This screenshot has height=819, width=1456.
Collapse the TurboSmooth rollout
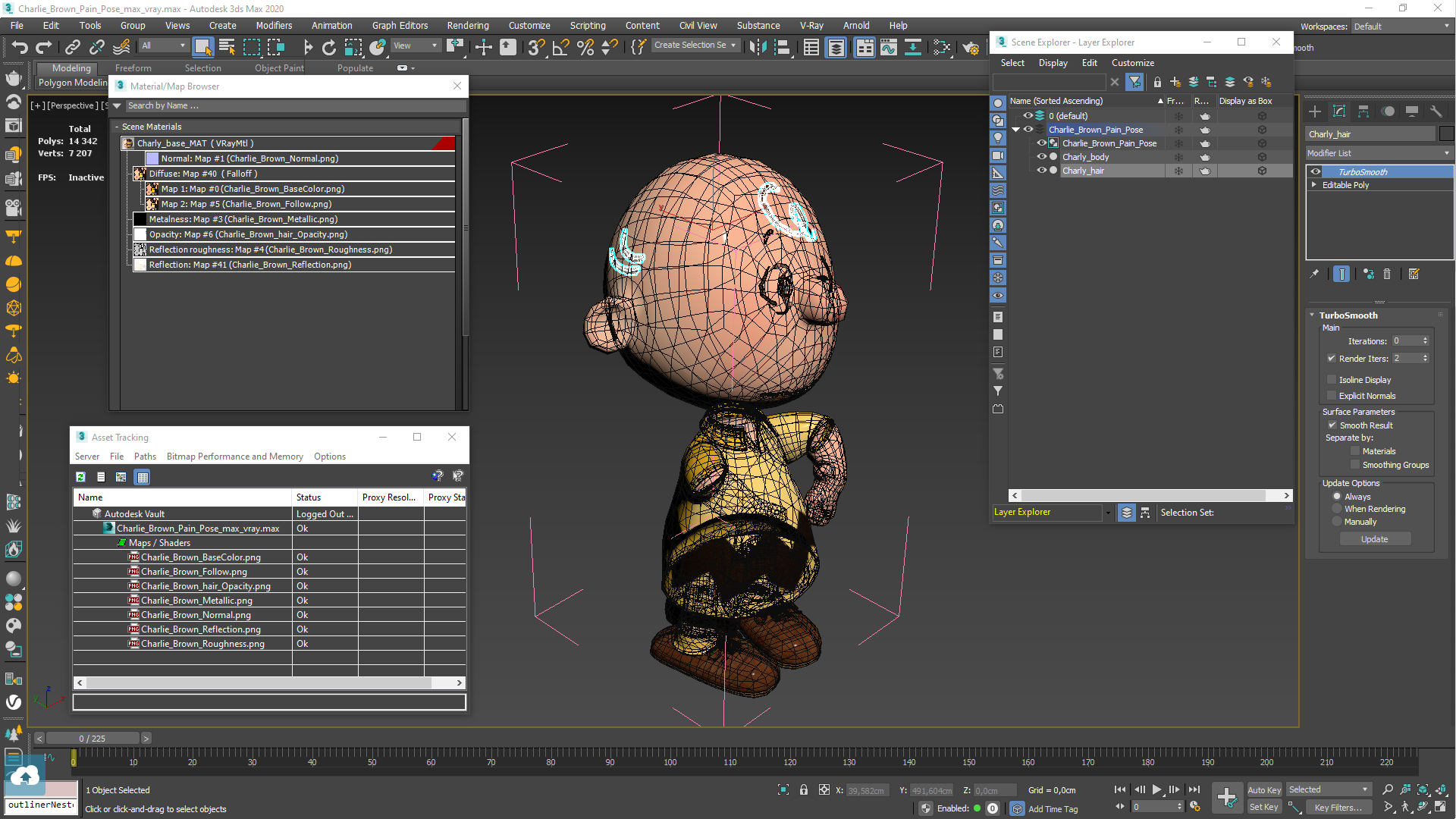click(1312, 315)
